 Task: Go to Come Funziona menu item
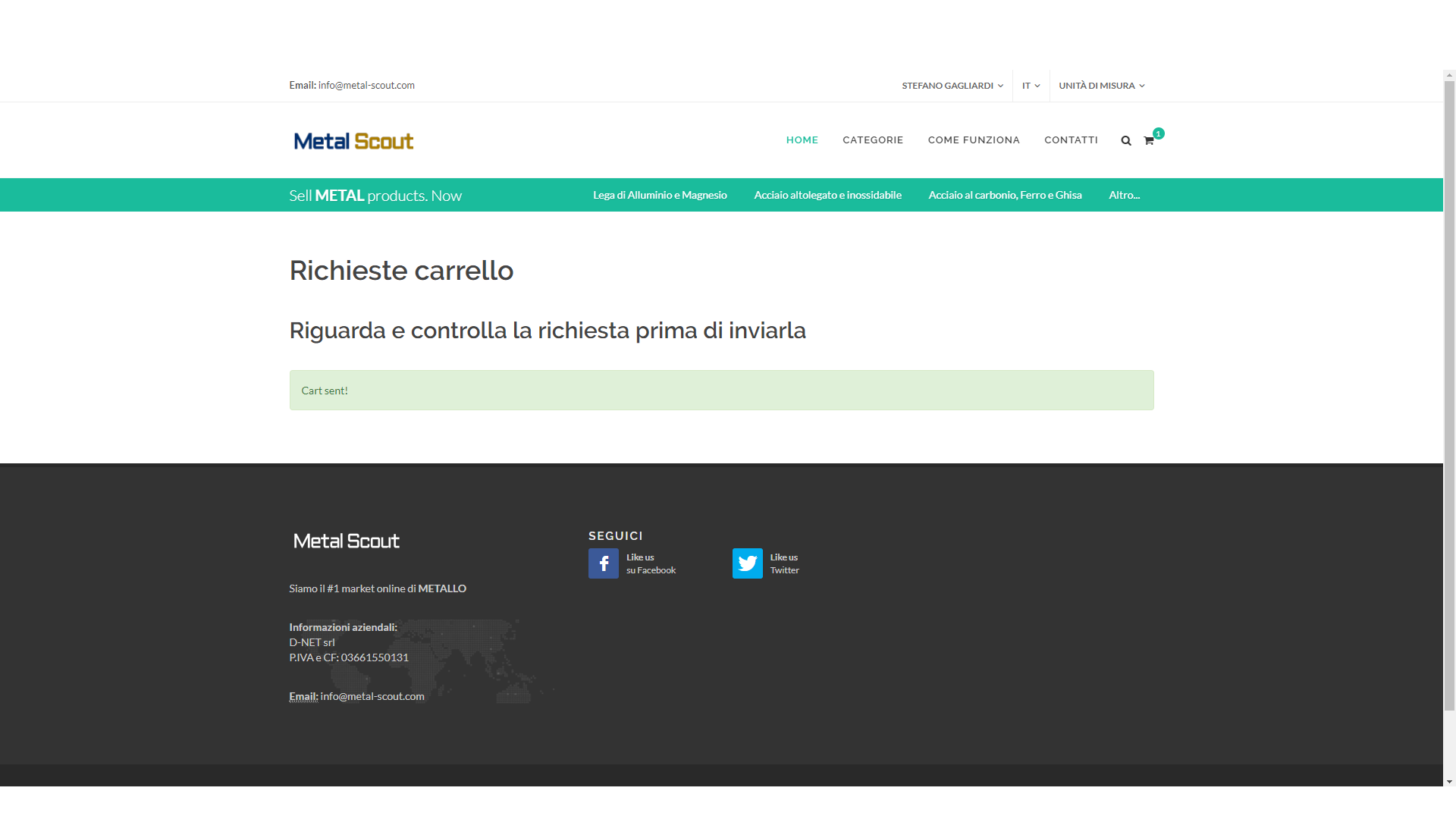(974, 140)
